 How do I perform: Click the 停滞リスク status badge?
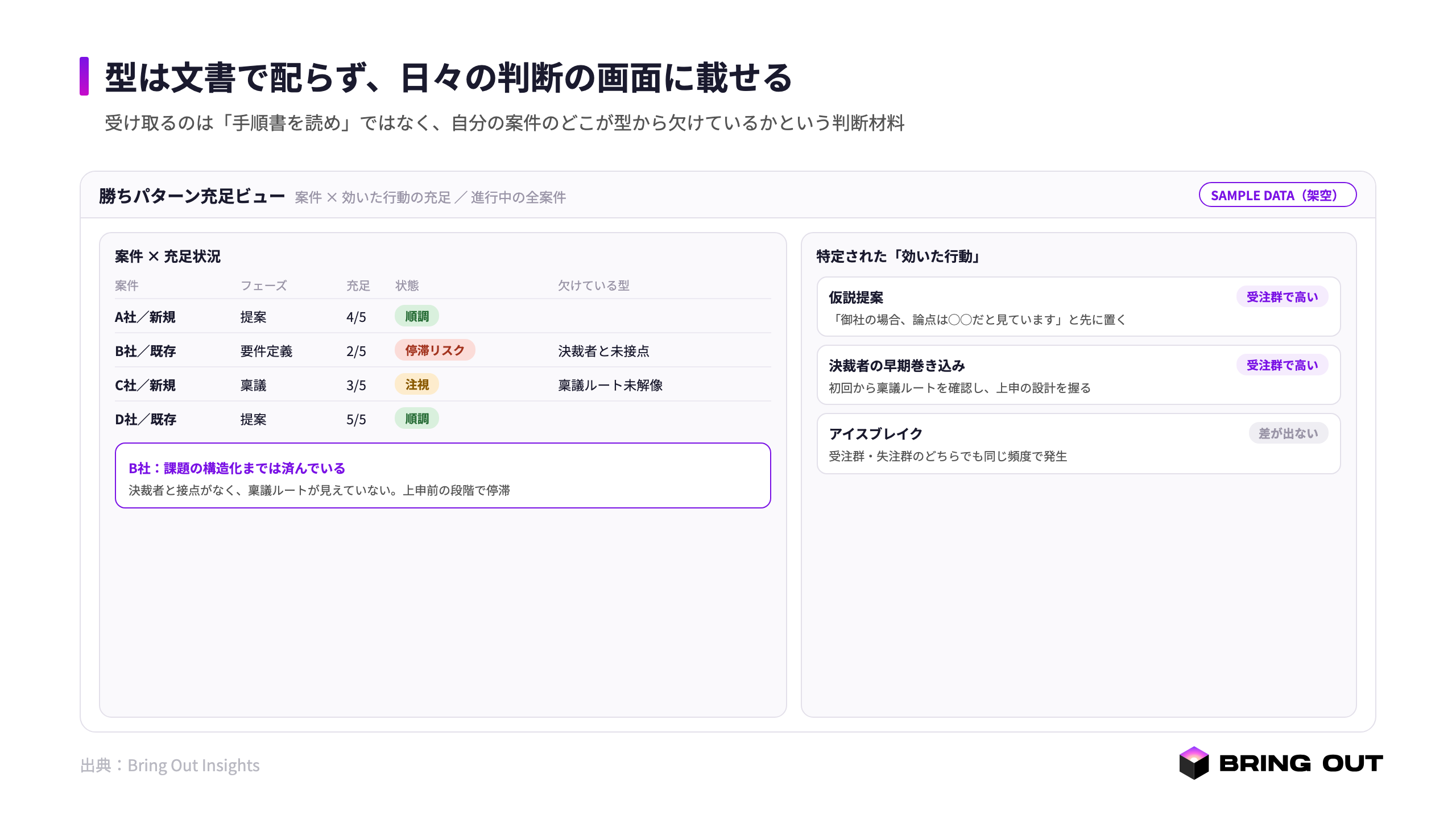pyautogui.click(x=435, y=350)
